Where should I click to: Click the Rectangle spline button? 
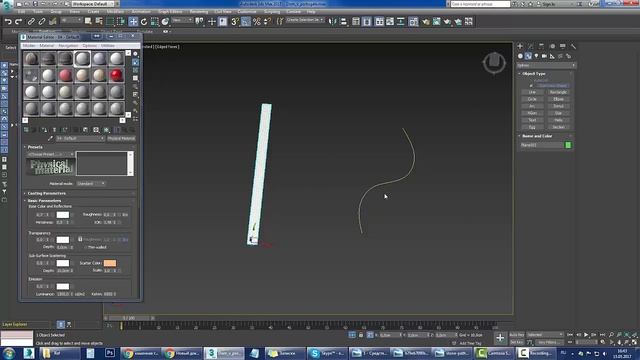click(558, 92)
